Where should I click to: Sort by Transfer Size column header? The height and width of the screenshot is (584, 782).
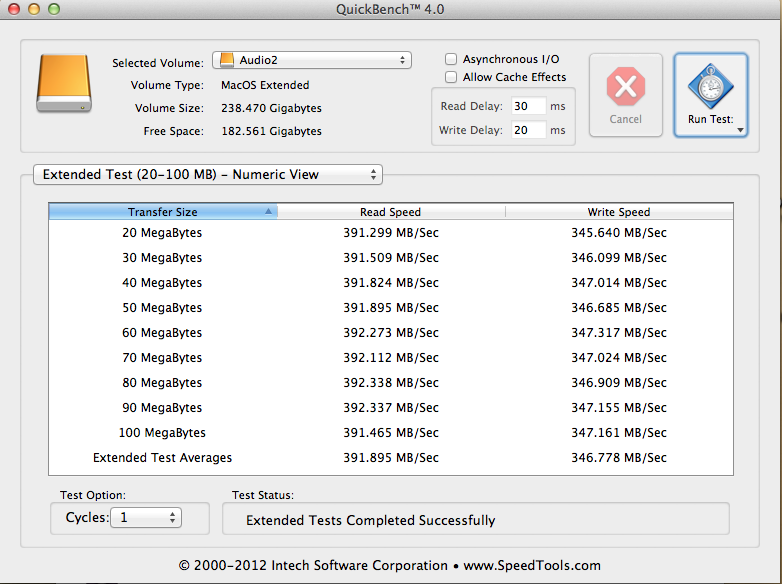pyautogui.click(x=163, y=212)
